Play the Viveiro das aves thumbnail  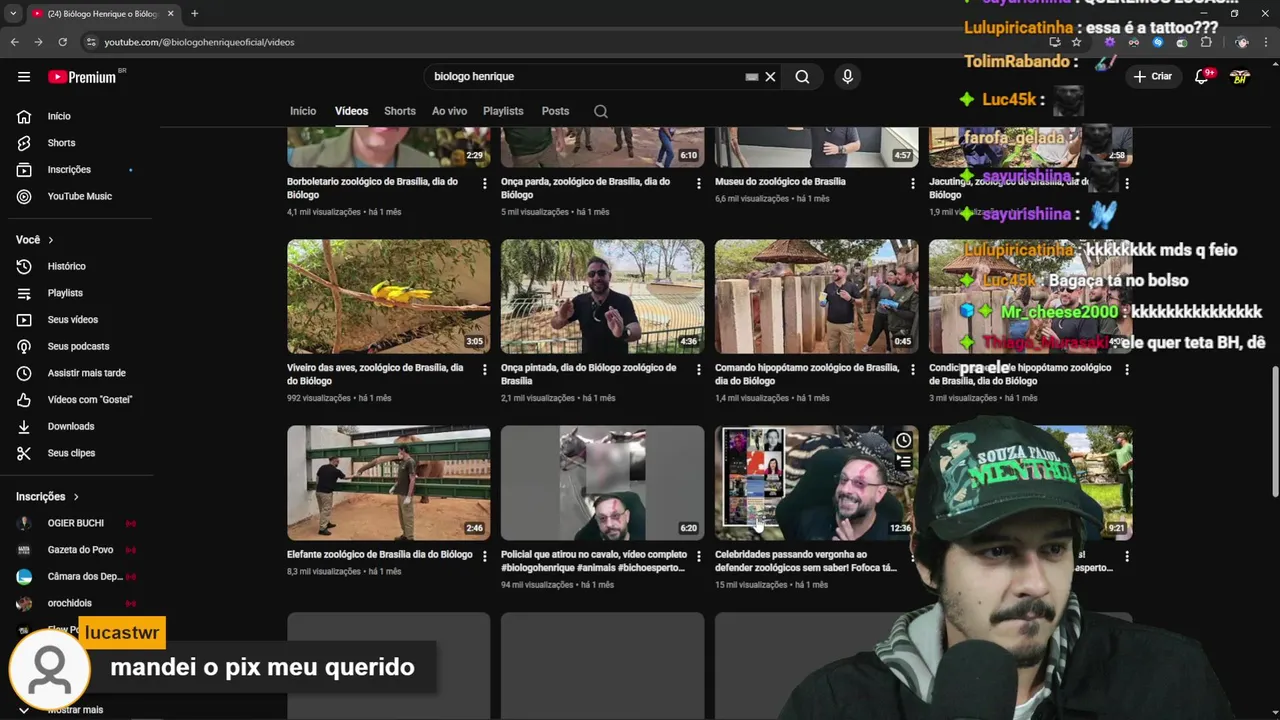pyautogui.click(x=389, y=296)
